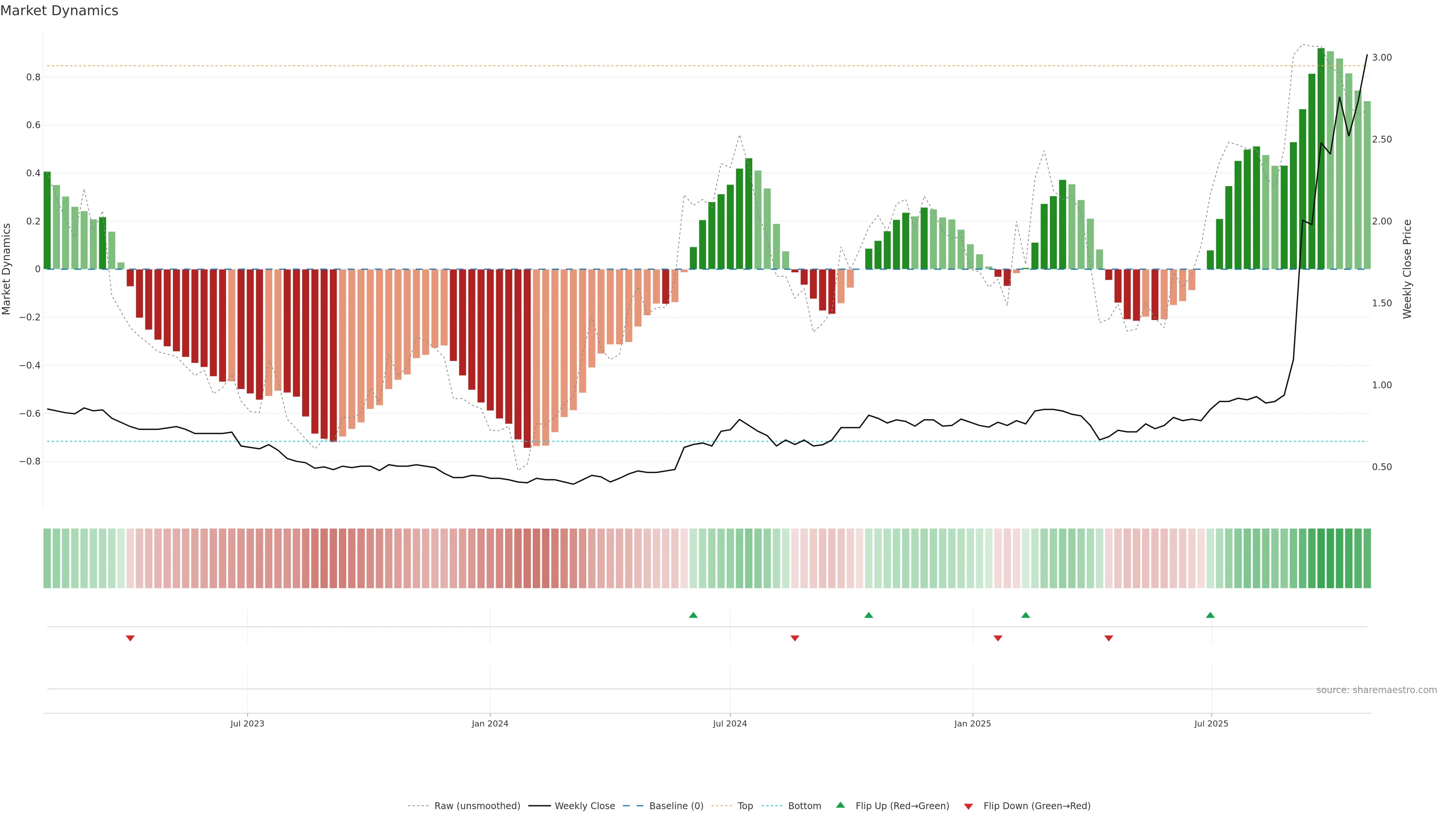Click the Market Dynamics chart title

tap(60, 11)
